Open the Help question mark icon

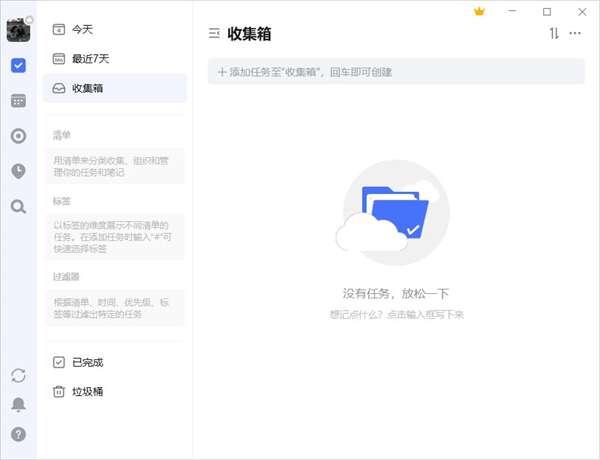[18, 435]
